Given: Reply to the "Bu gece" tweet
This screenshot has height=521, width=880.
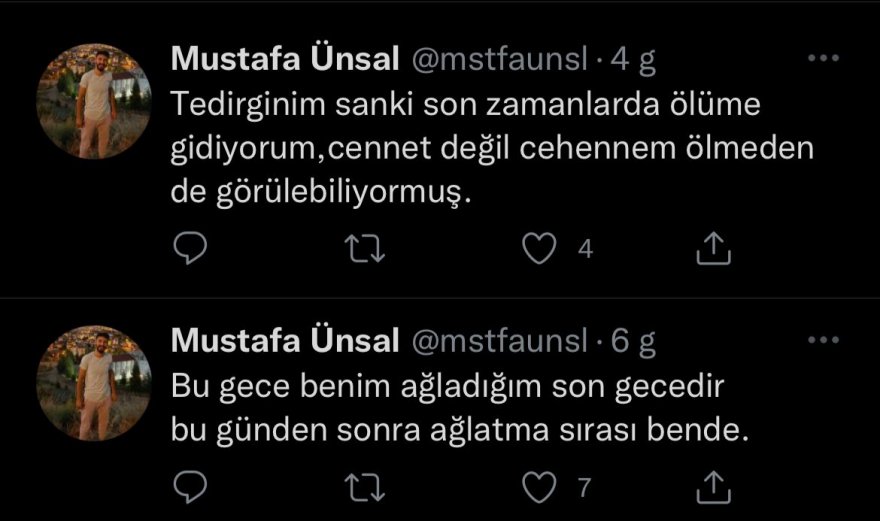Looking at the screenshot, I should [189, 487].
